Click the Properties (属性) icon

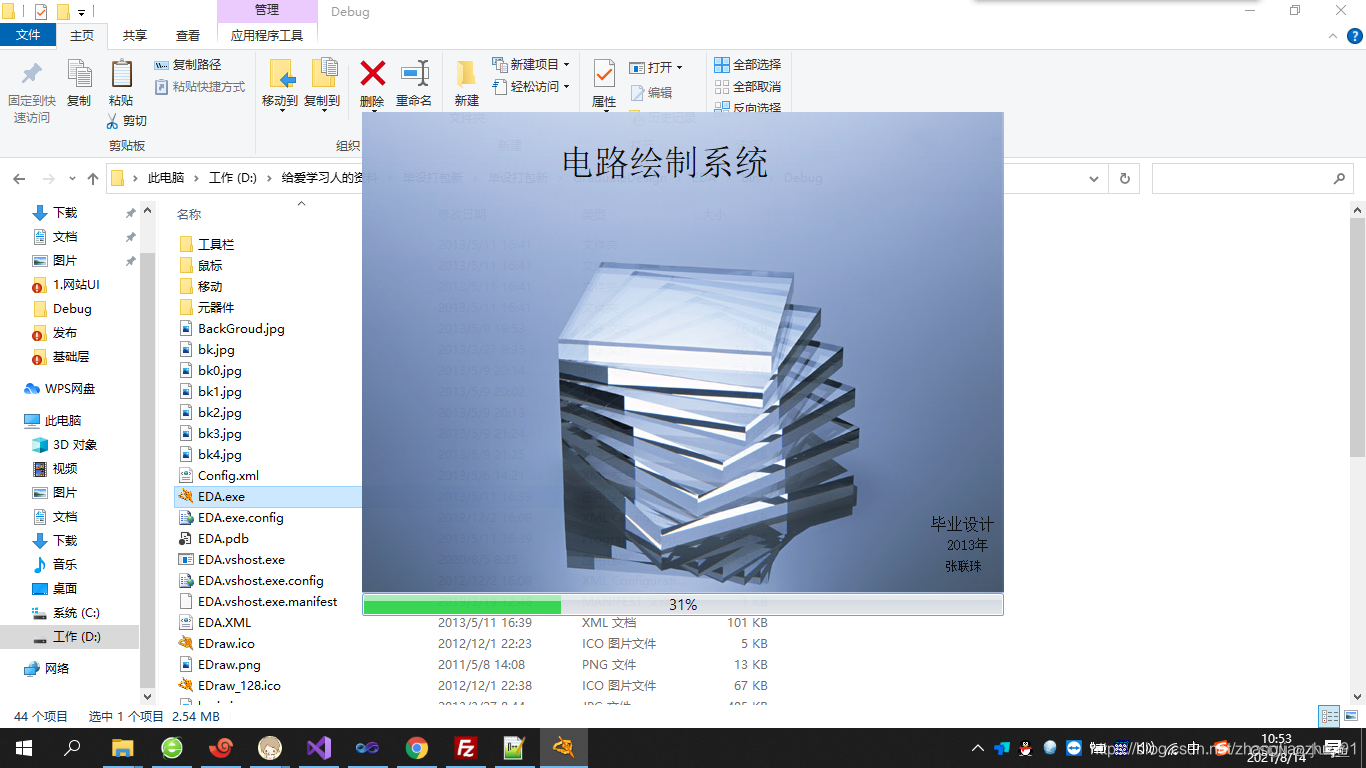pyautogui.click(x=604, y=73)
